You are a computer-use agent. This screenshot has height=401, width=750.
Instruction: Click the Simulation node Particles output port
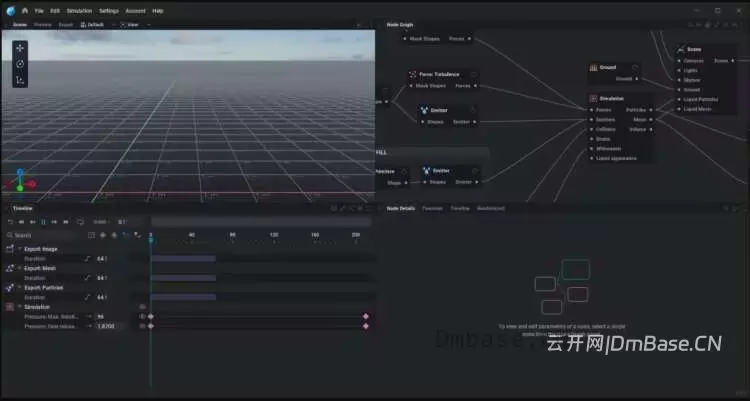click(x=651, y=110)
